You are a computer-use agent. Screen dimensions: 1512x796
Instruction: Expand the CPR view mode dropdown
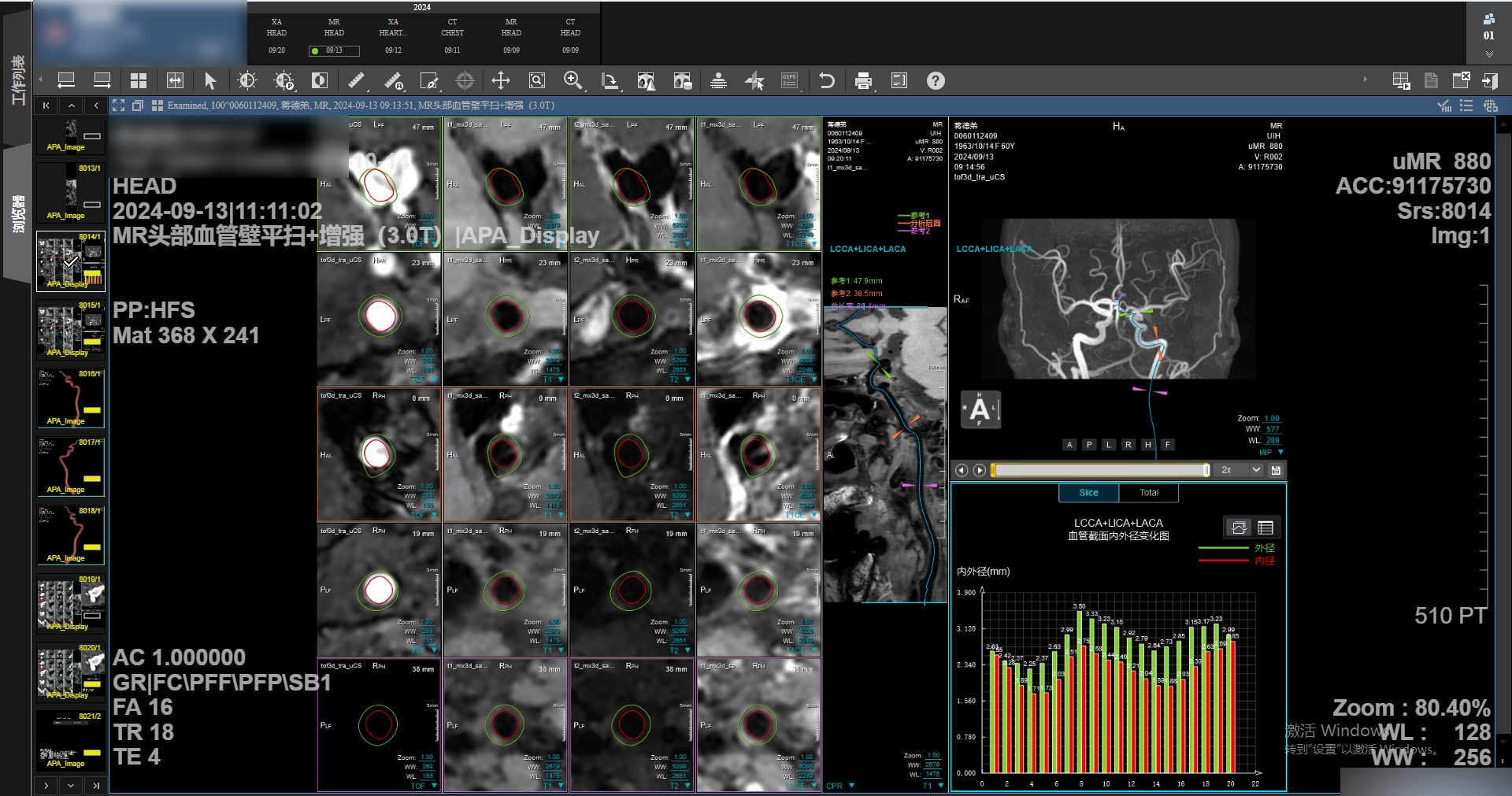pyautogui.click(x=851, y=786)
